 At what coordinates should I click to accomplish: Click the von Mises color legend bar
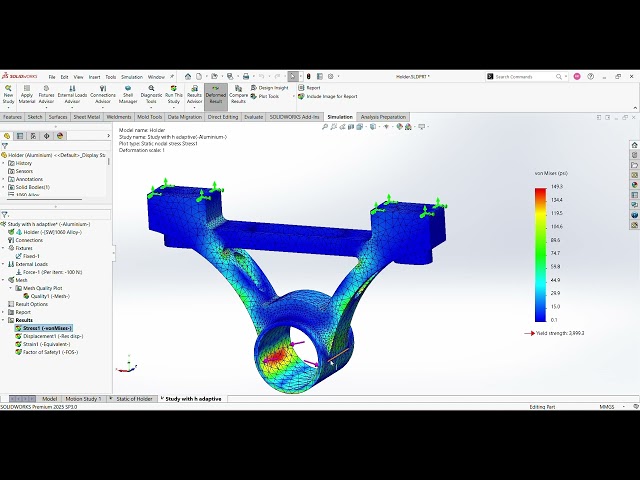coord(540,255)
